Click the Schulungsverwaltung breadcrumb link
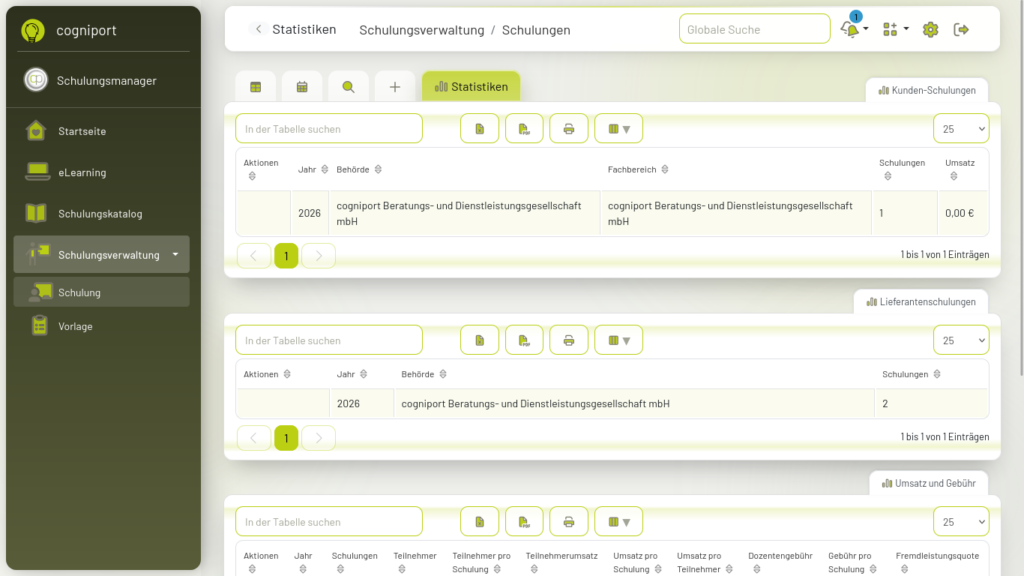This screenshot has height=576, width=1024. pyautogui.click(x=422, y=30)
